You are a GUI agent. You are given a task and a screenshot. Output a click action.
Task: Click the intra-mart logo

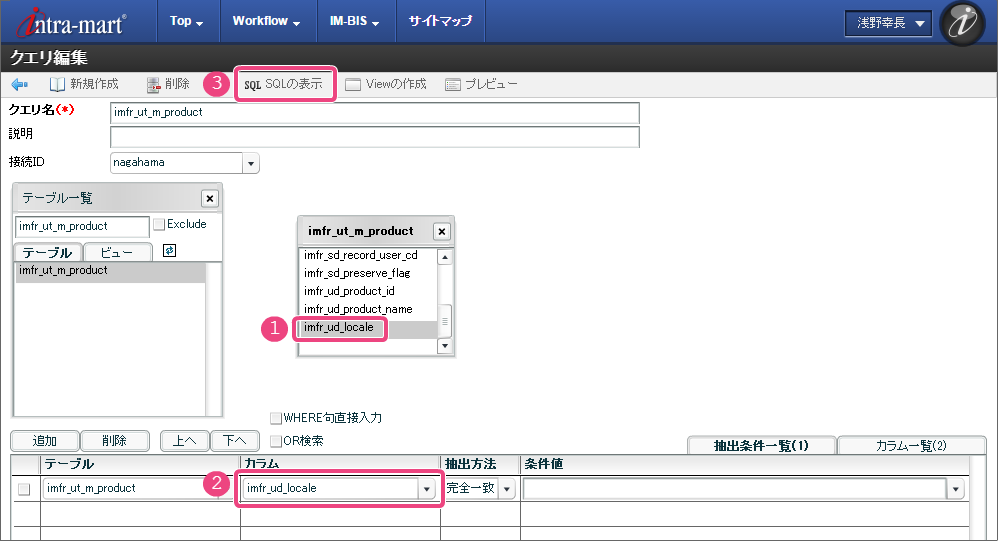point(71,23)
